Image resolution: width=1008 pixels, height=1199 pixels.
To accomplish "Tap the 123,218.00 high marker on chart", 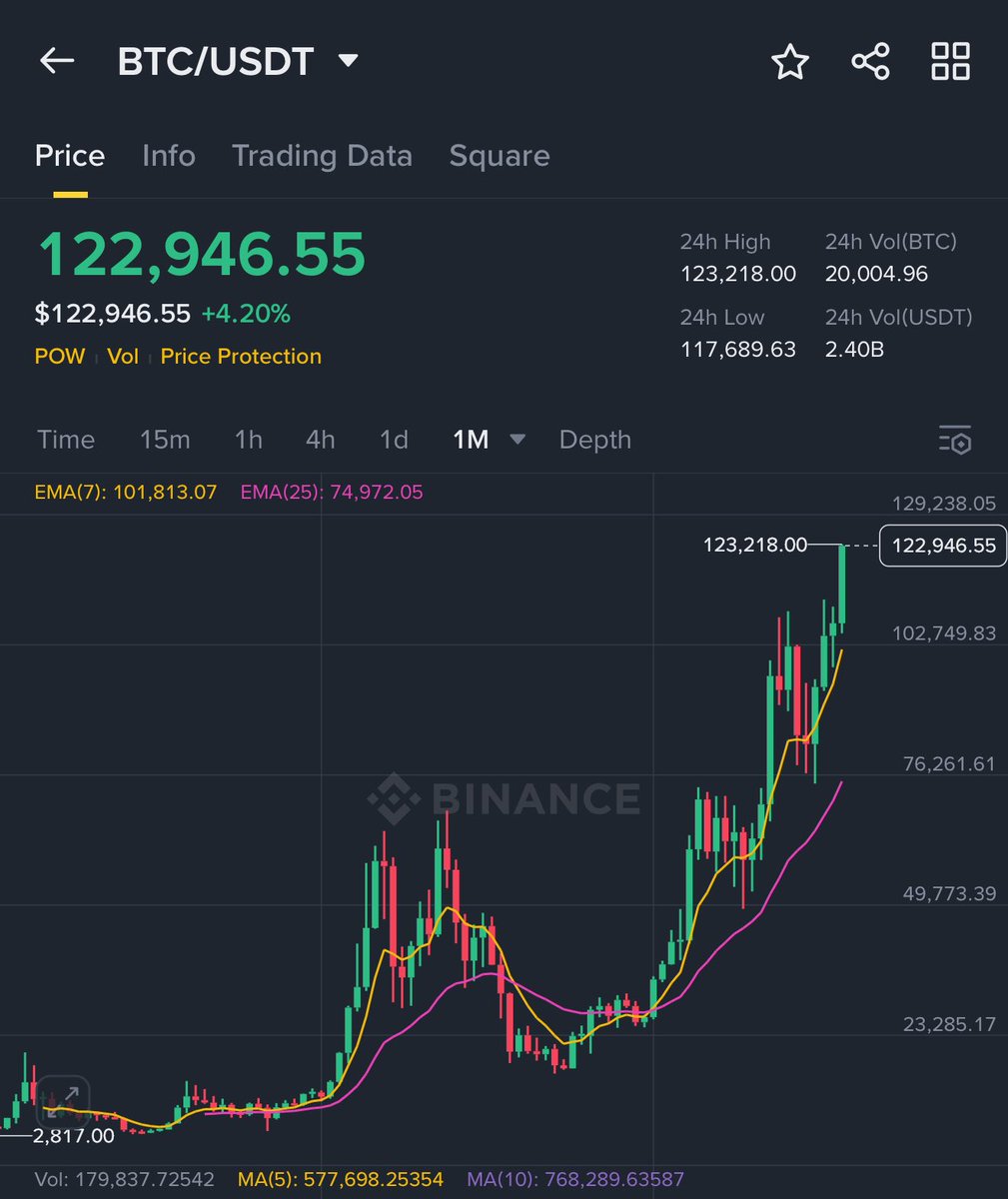I will point(755,545).
